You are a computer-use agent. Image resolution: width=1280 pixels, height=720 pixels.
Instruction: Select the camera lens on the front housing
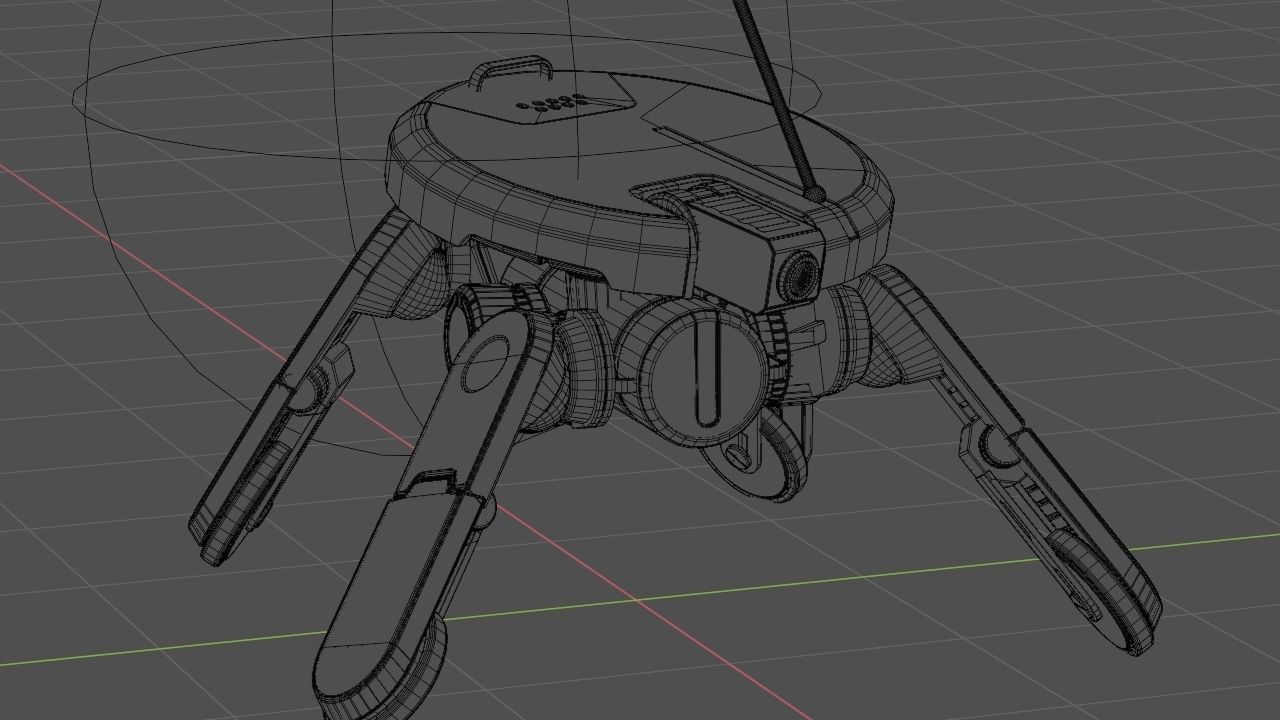(x=799, y=273)
